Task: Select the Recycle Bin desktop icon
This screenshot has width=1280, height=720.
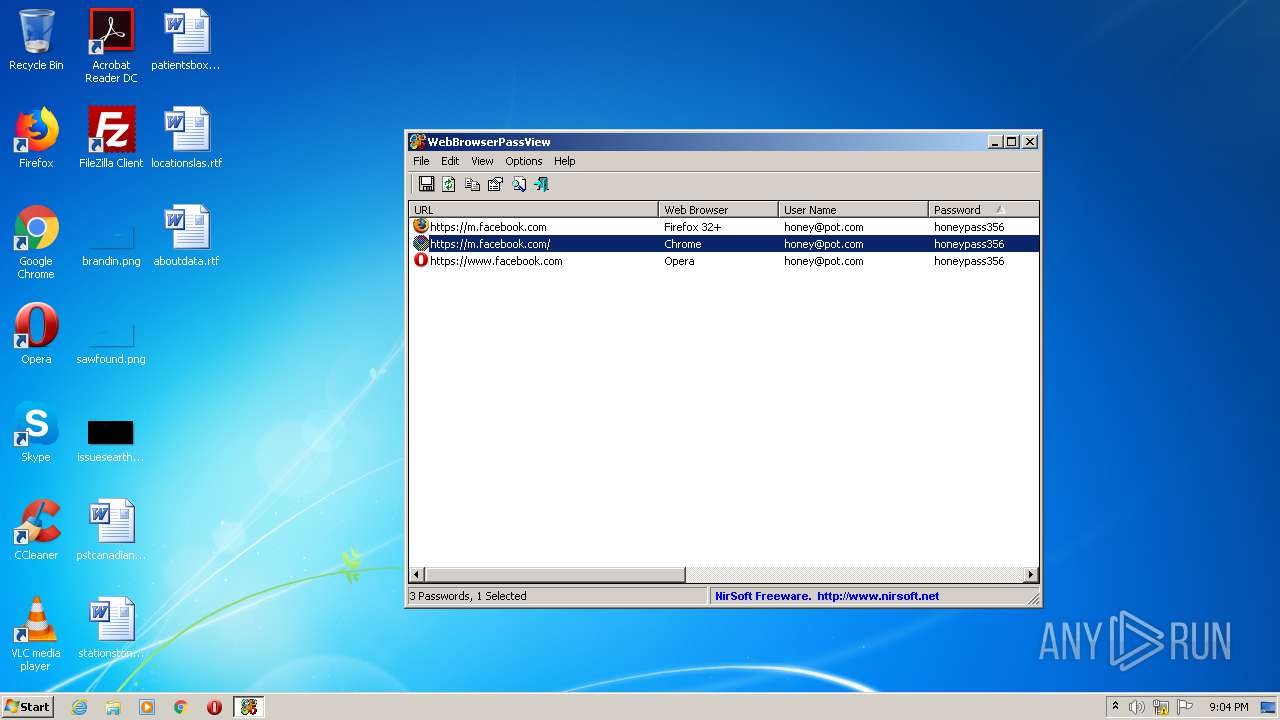Action: pos(36,40)
